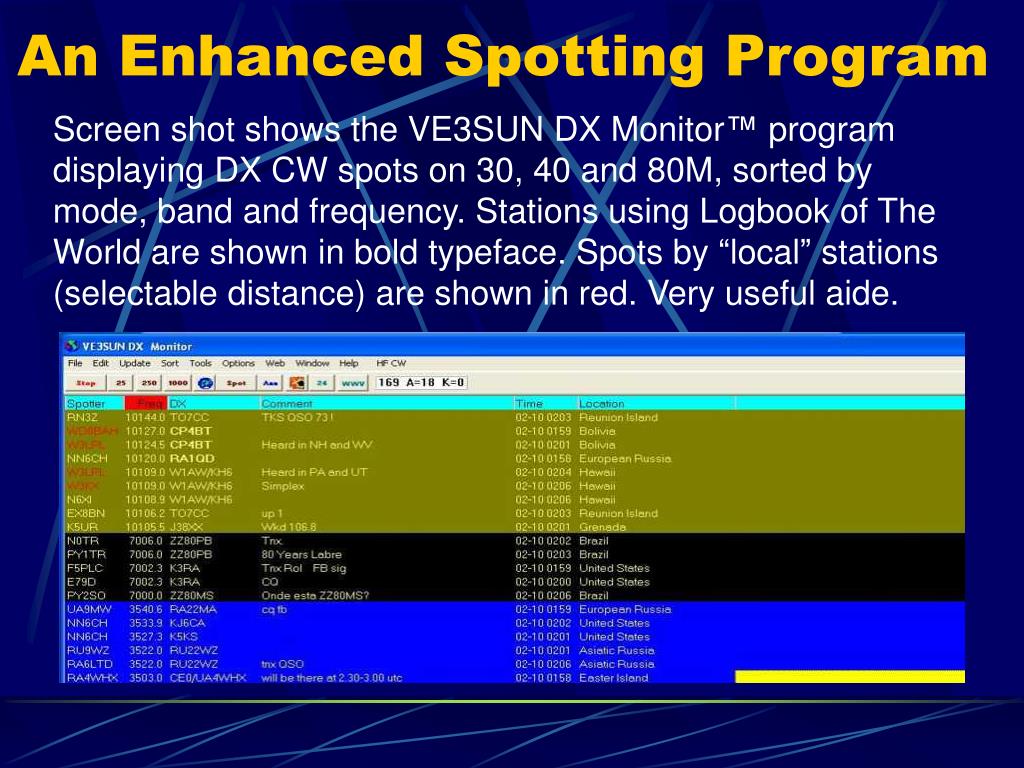
Task: Click time 02-10 0203 for RN3Z
Action: click(x=543, y=417)
